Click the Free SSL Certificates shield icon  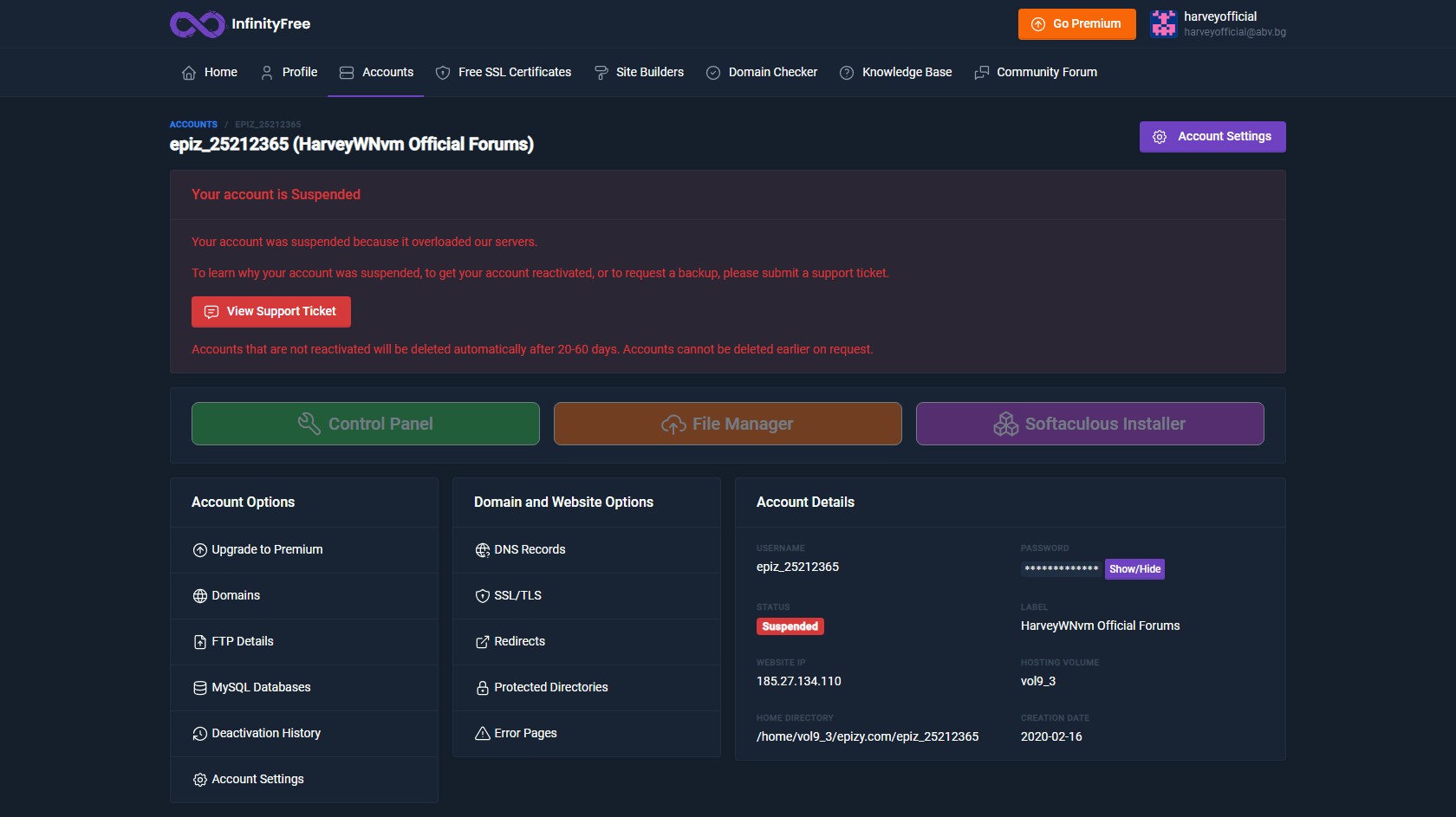[443, 73]
